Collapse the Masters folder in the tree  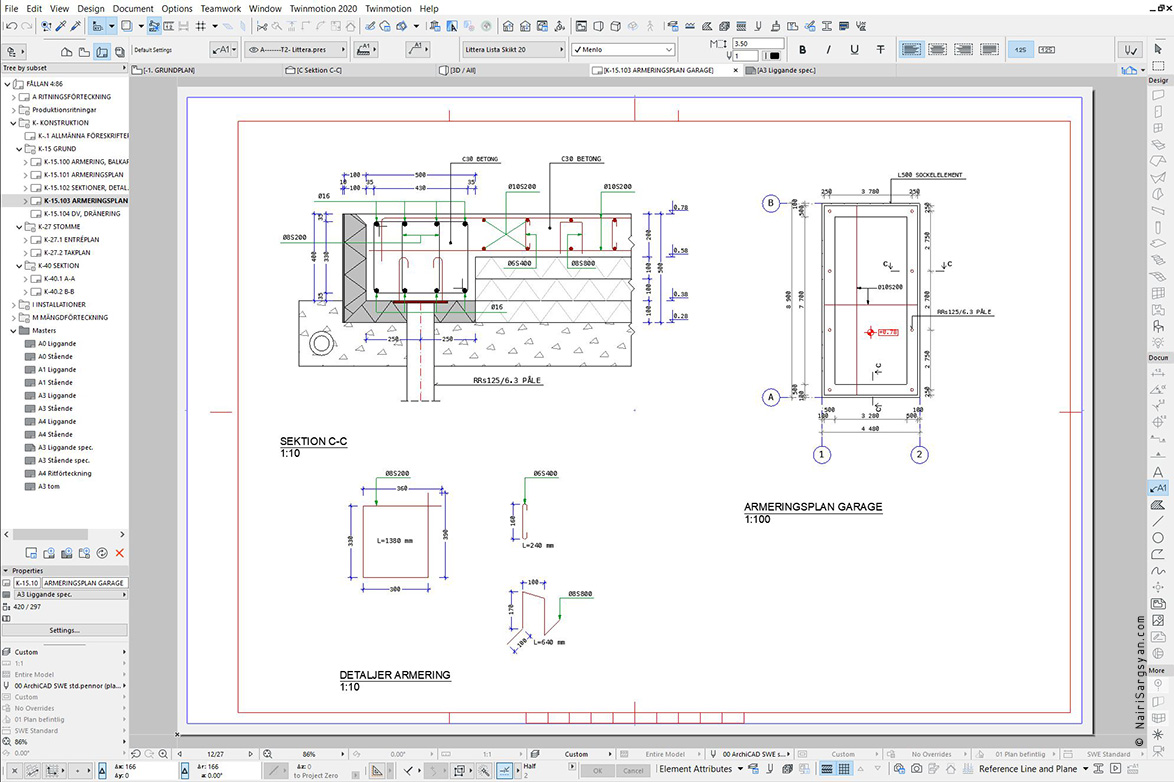tap(13, 330)
